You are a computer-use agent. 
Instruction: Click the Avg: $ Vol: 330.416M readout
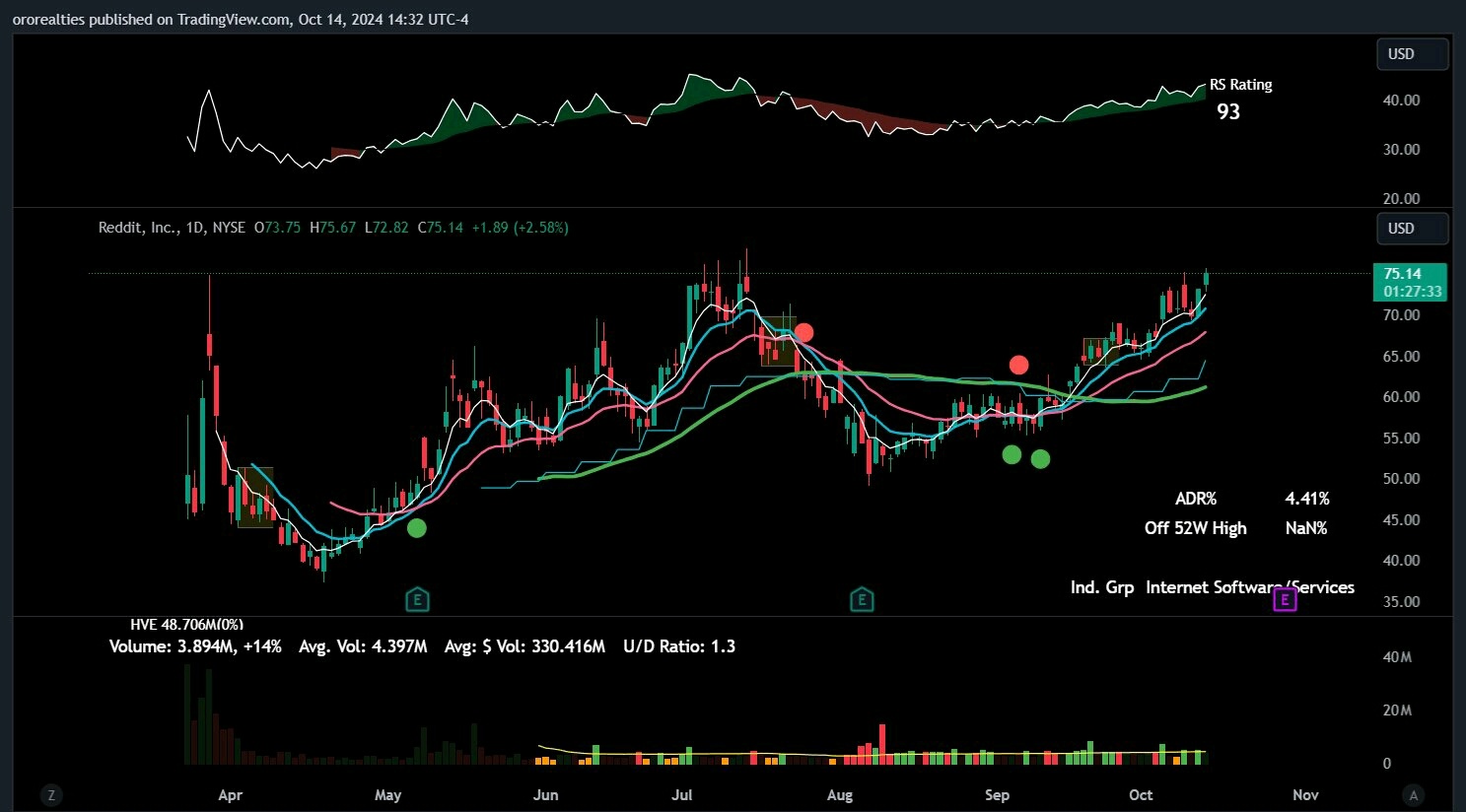coord(524,646)
